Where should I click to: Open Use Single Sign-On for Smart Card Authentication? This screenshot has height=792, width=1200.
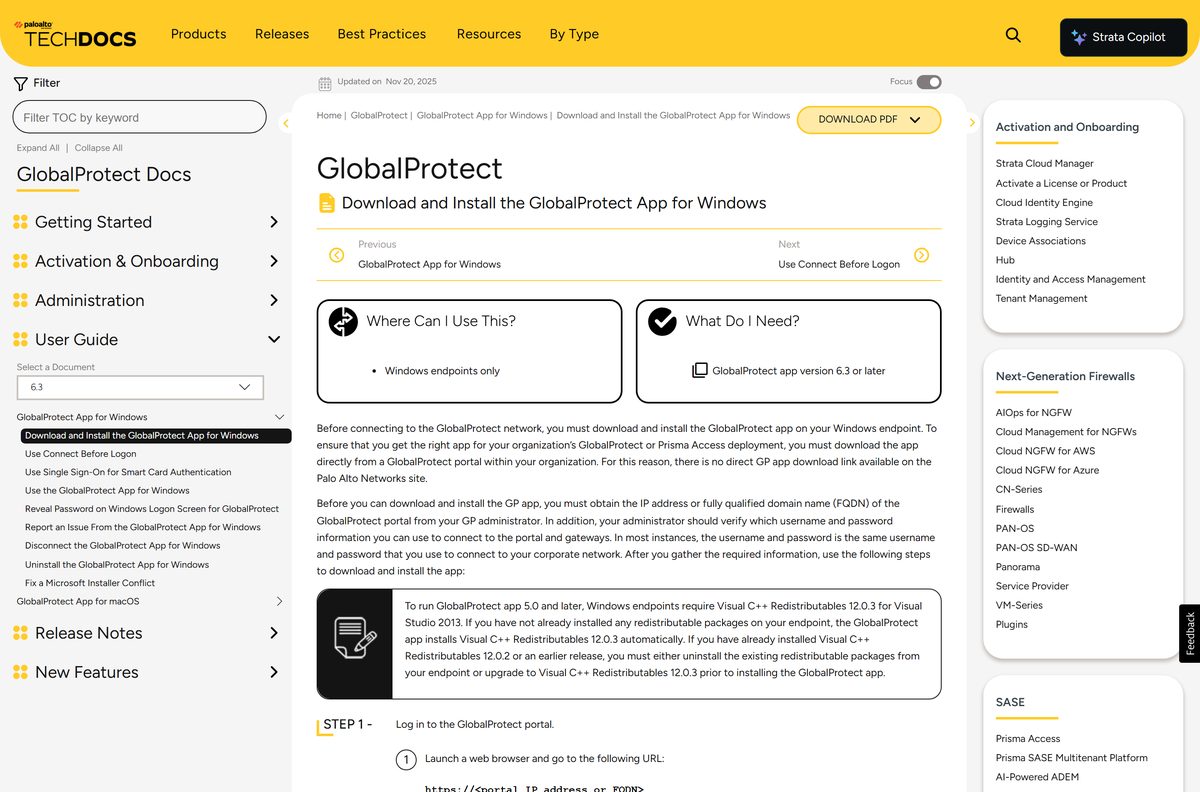(x=128, y=472)
